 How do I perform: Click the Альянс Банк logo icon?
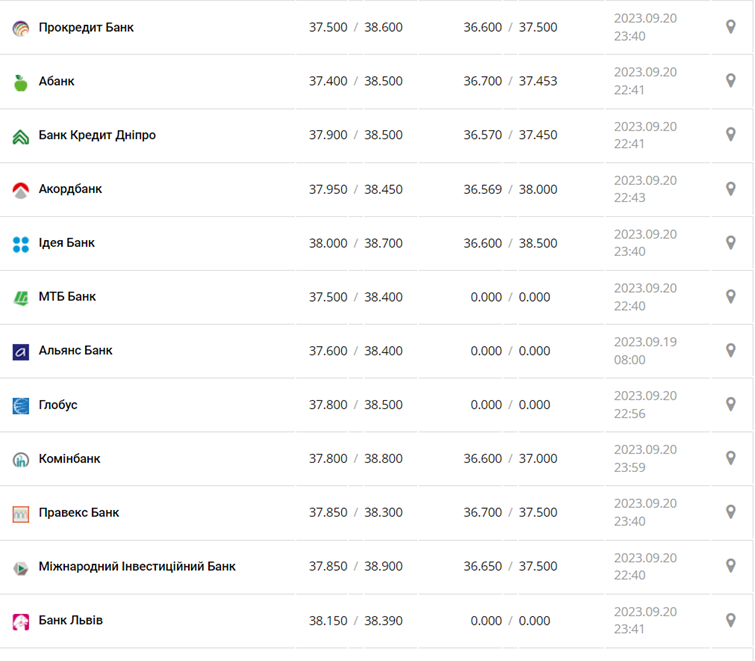pos(21,352)
